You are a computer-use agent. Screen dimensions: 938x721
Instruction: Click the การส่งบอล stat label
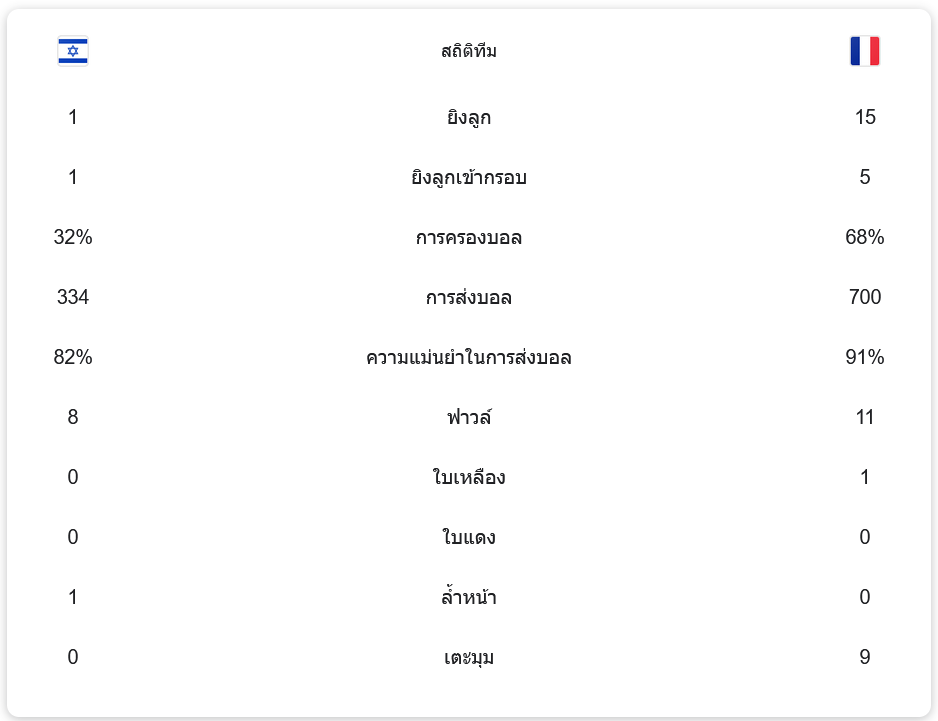[468, 298]
